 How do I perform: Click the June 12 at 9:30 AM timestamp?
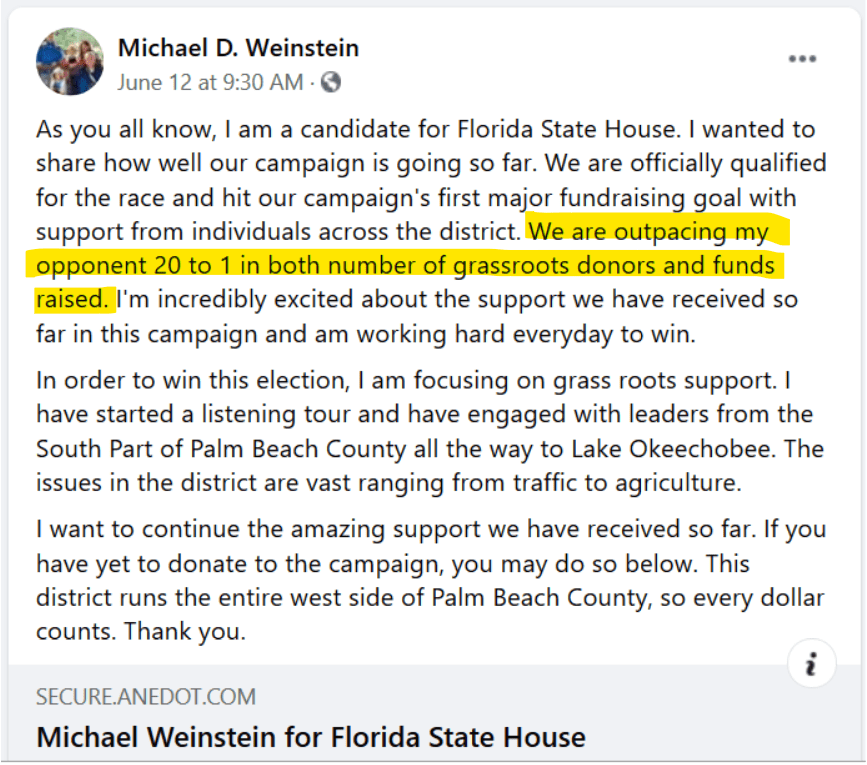[210, 83]
